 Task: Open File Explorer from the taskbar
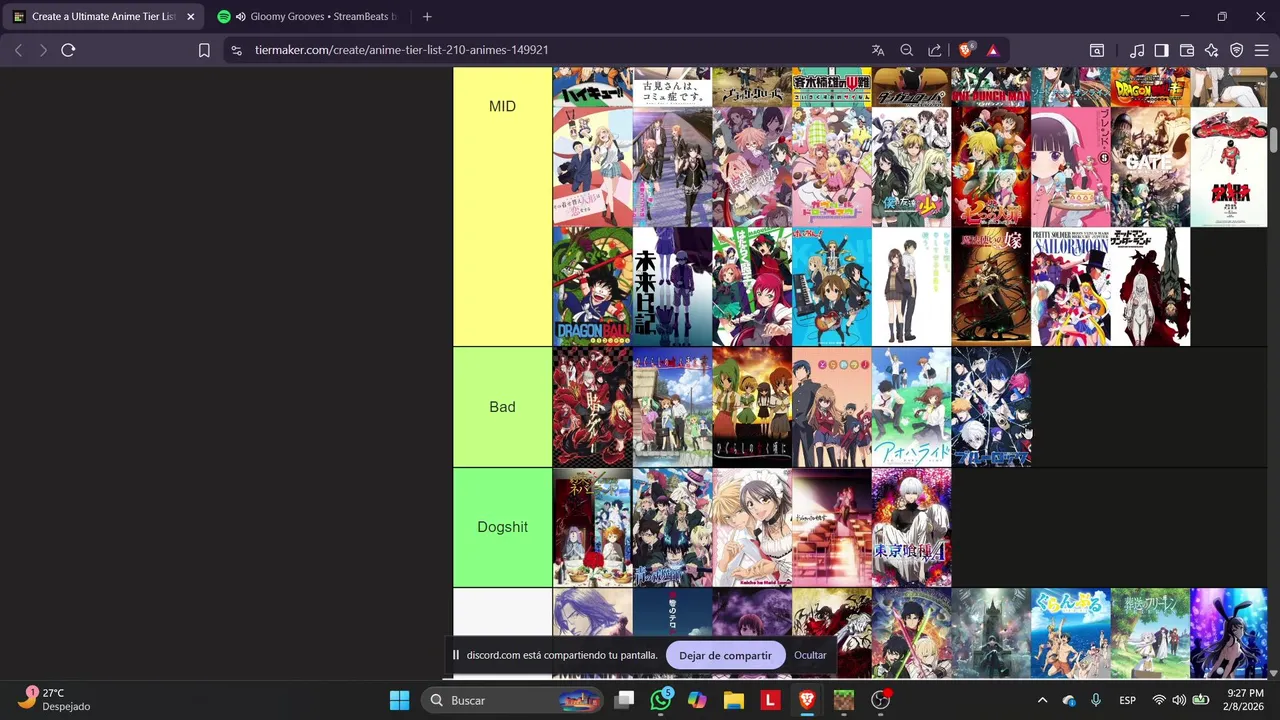point(733,700)
